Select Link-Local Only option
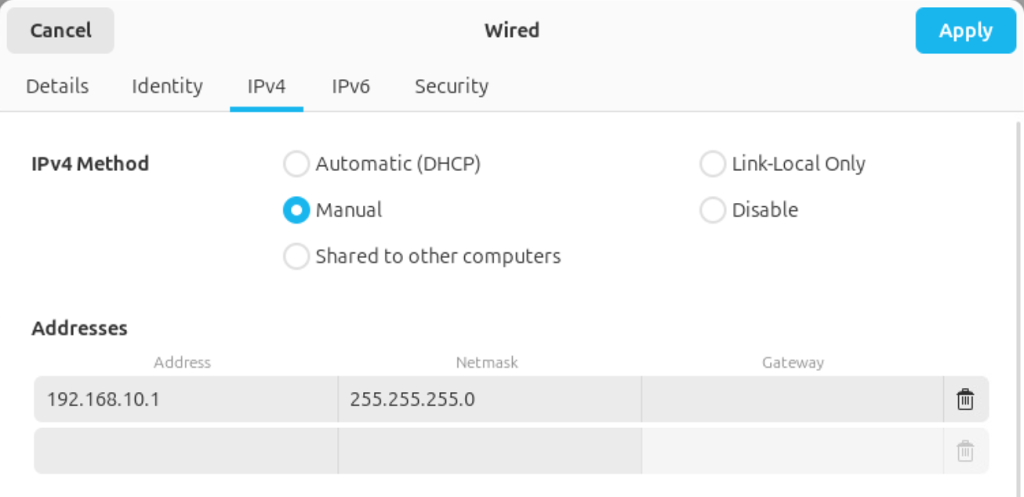This screenshot has width=1024, height=497. [713, 164]
